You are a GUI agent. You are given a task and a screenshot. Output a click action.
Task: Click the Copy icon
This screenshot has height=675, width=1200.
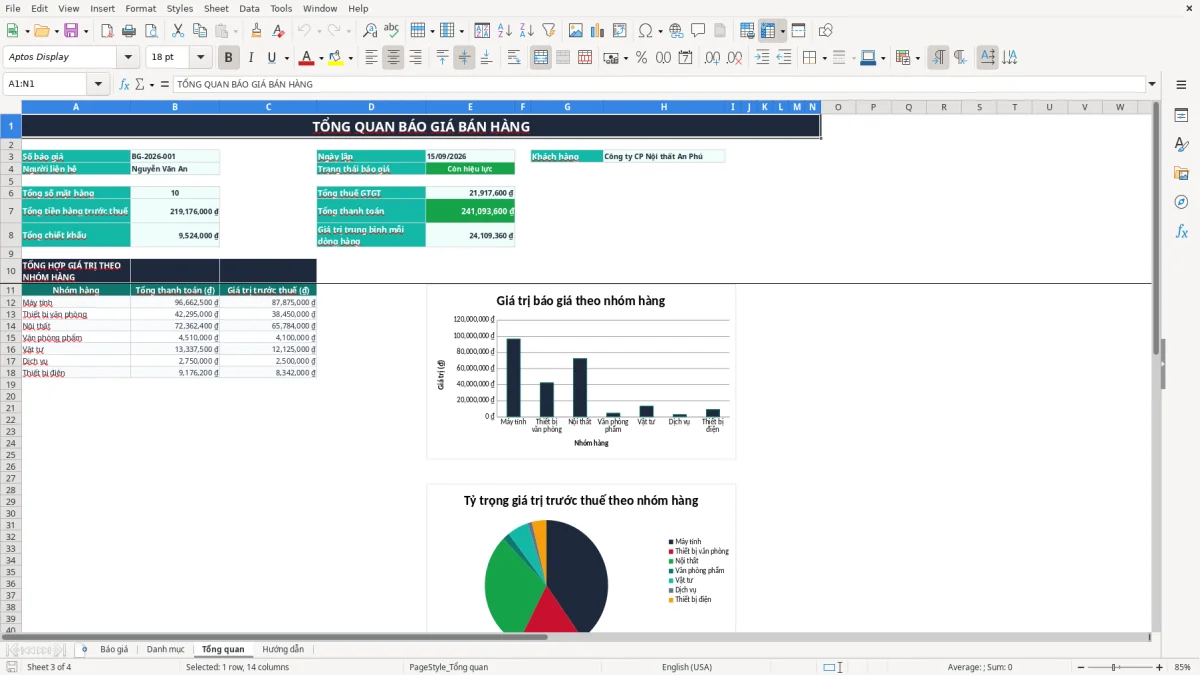point(199,30)
